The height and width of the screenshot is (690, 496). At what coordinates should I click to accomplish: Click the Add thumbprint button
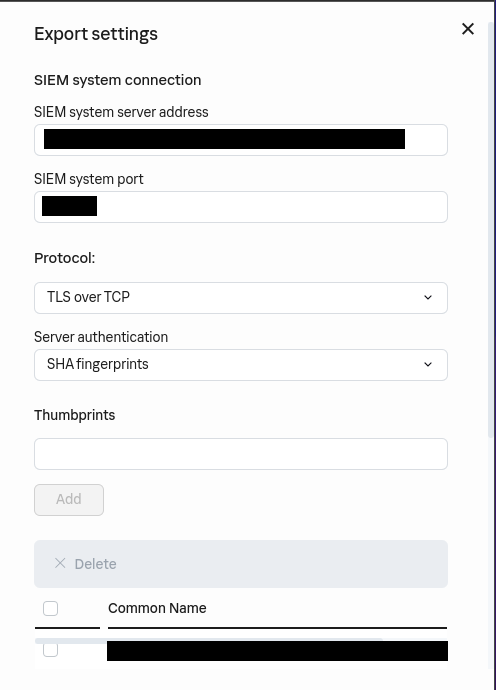coord(69,499)
